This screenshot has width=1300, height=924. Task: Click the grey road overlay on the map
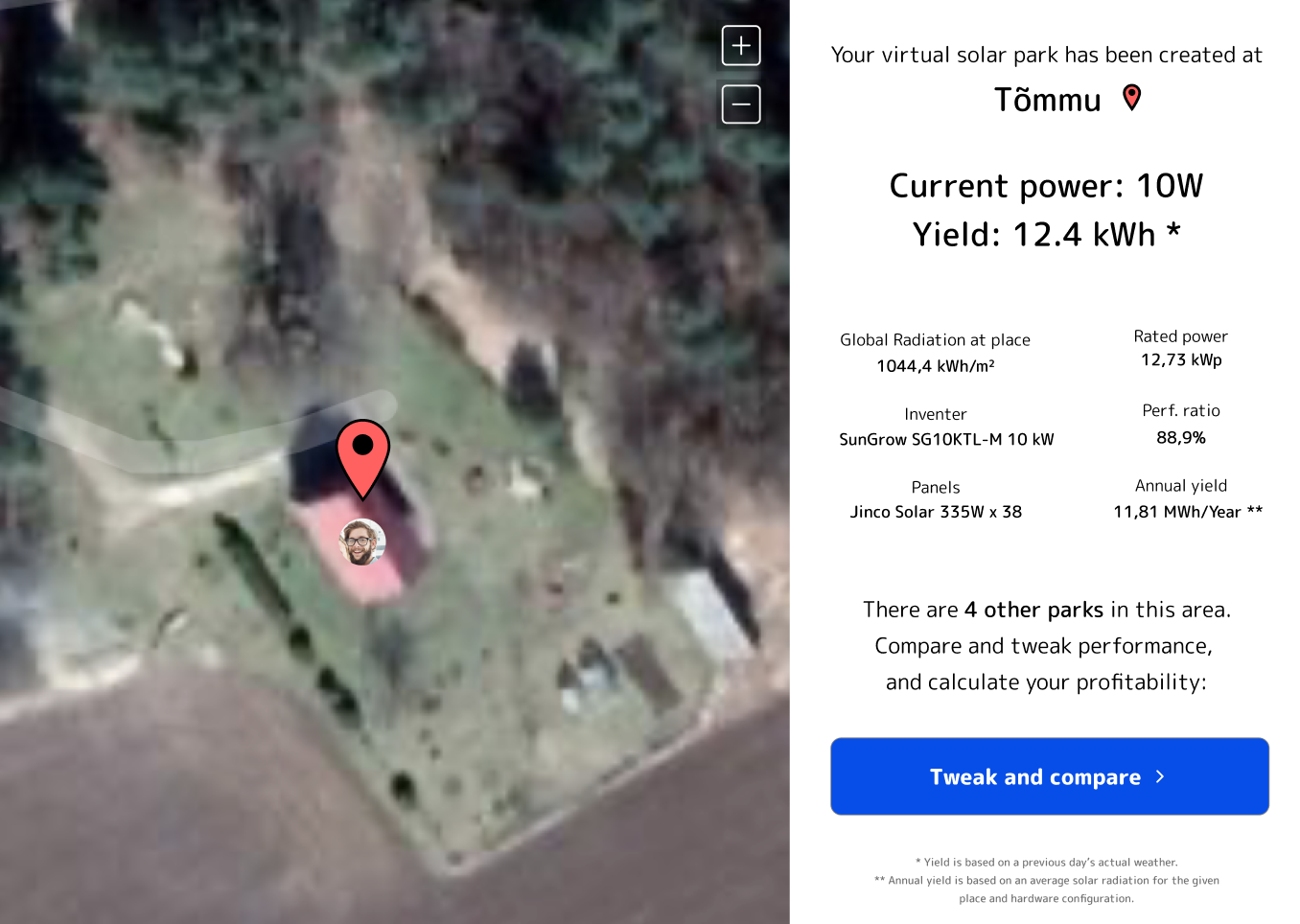click(x=192, y=427)
